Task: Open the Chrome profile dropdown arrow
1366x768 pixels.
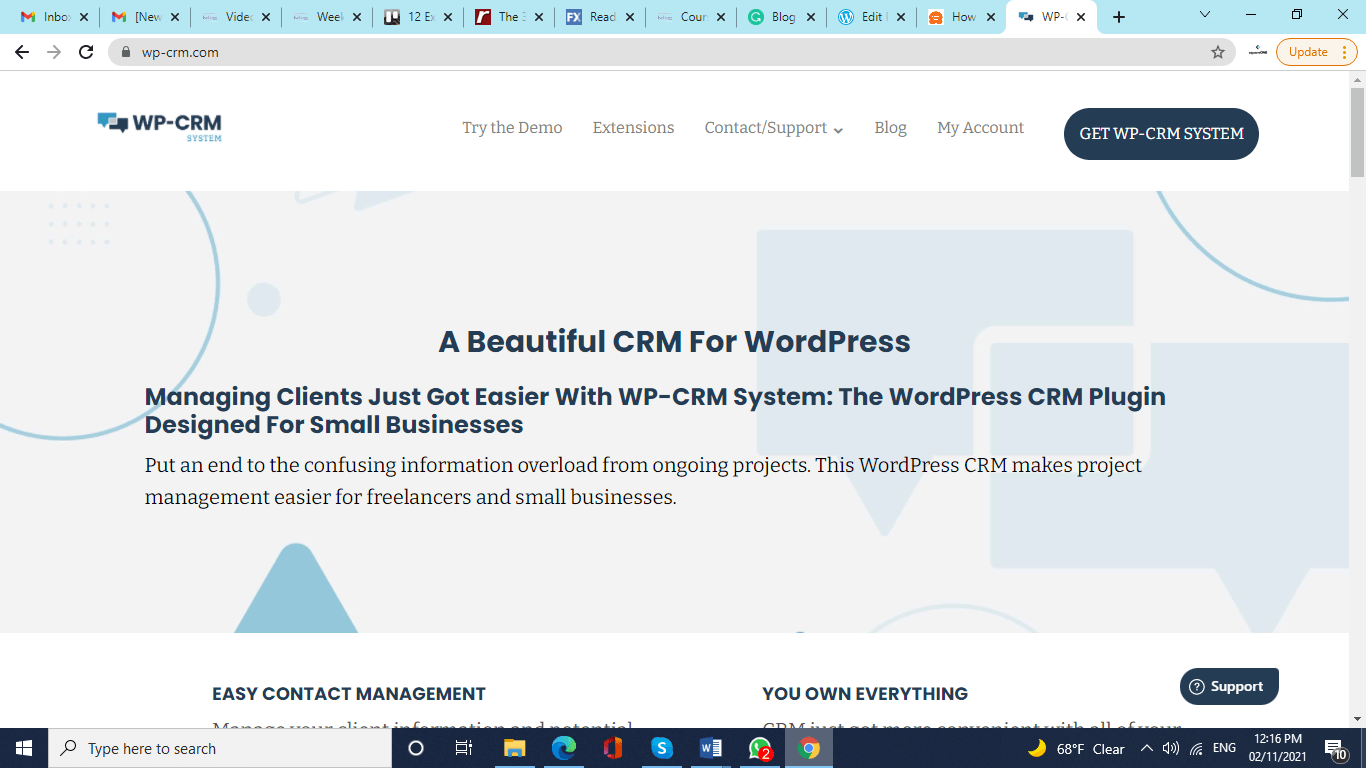Action: click(x=1203, y=16)
